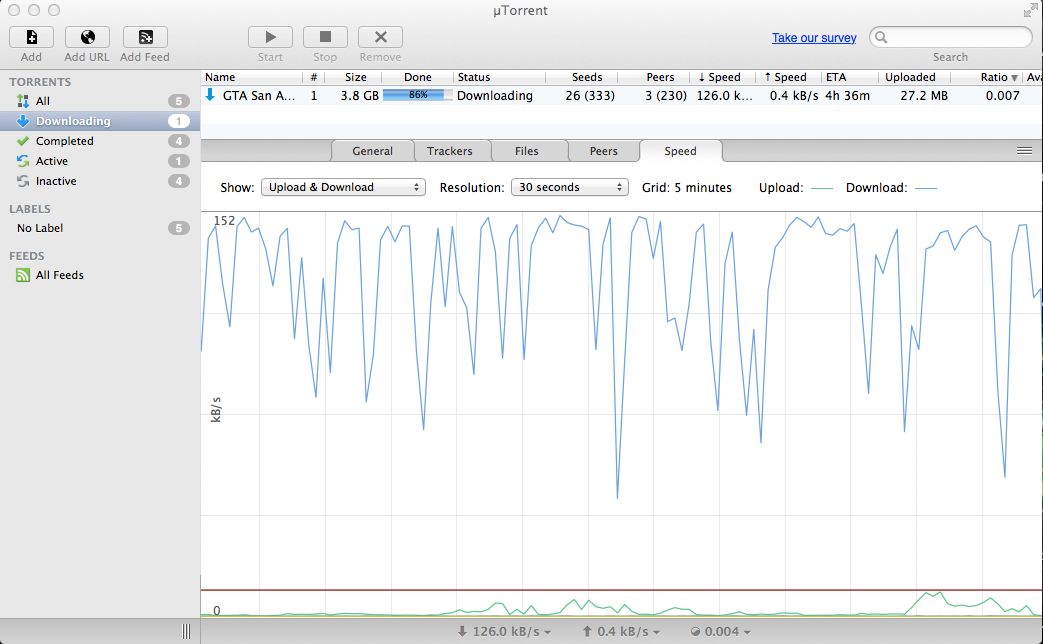Select the No Label filter
Screen dimensions: 1043x644
point(100,228)
